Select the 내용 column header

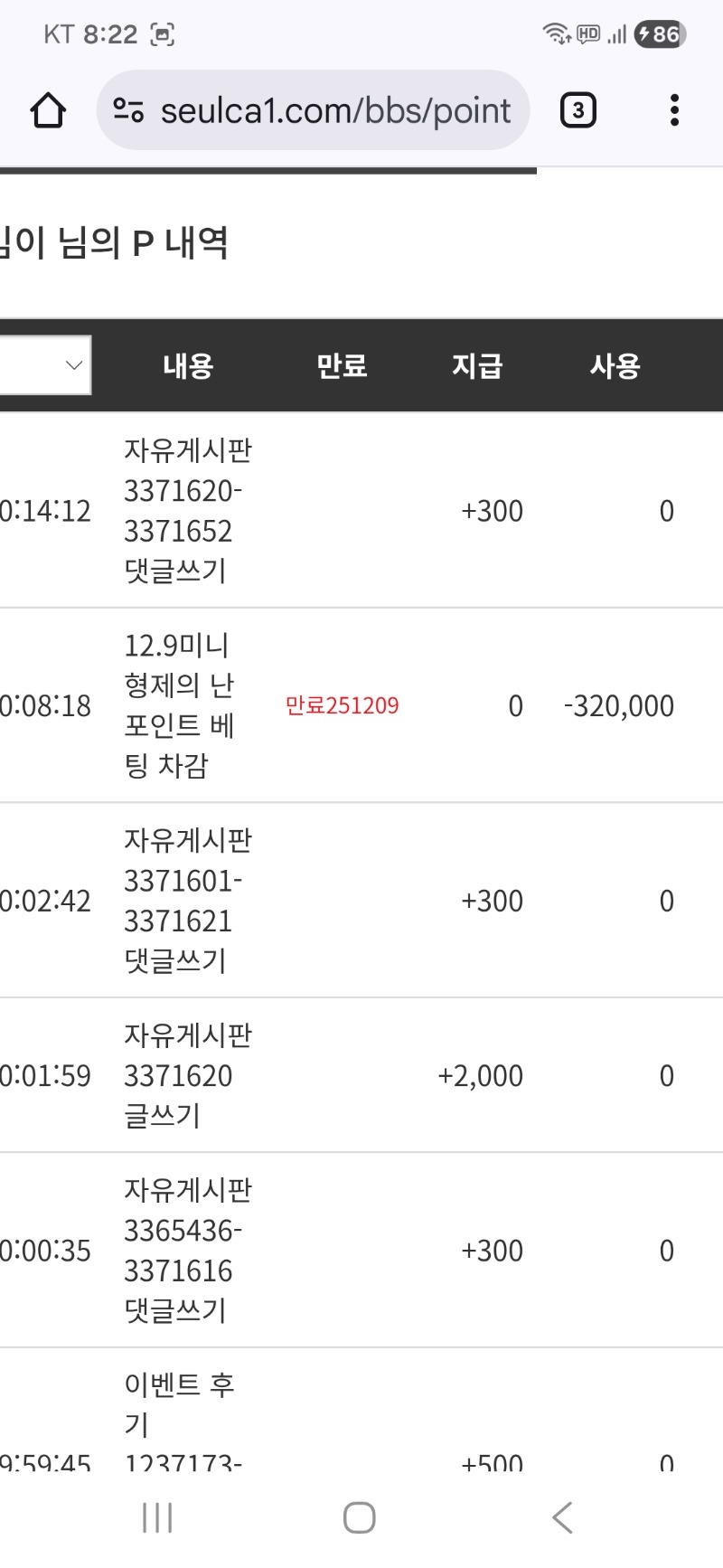coord(188,365)
